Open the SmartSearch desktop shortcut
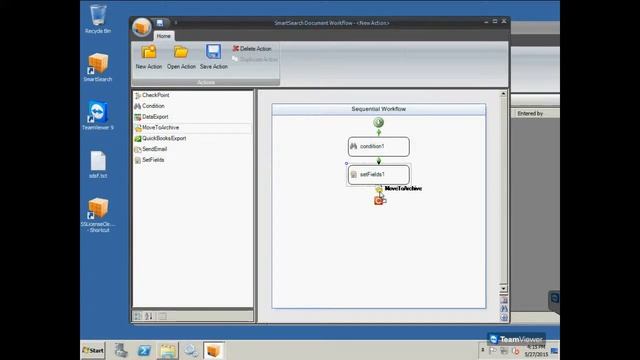Image resolution: width=640 pixels, height=360 pixels. tap(98, 67)
